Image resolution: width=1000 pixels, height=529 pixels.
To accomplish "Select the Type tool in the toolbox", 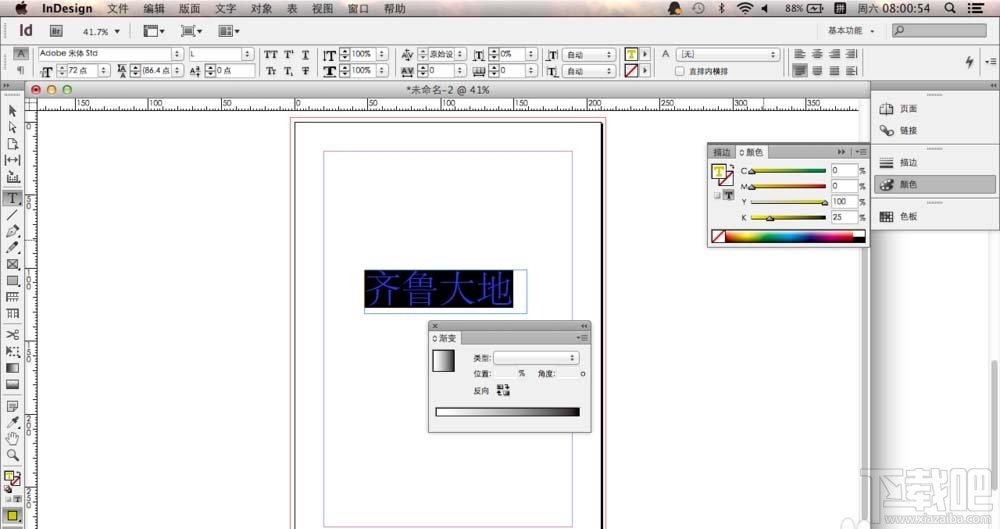I will coord(13,197).
